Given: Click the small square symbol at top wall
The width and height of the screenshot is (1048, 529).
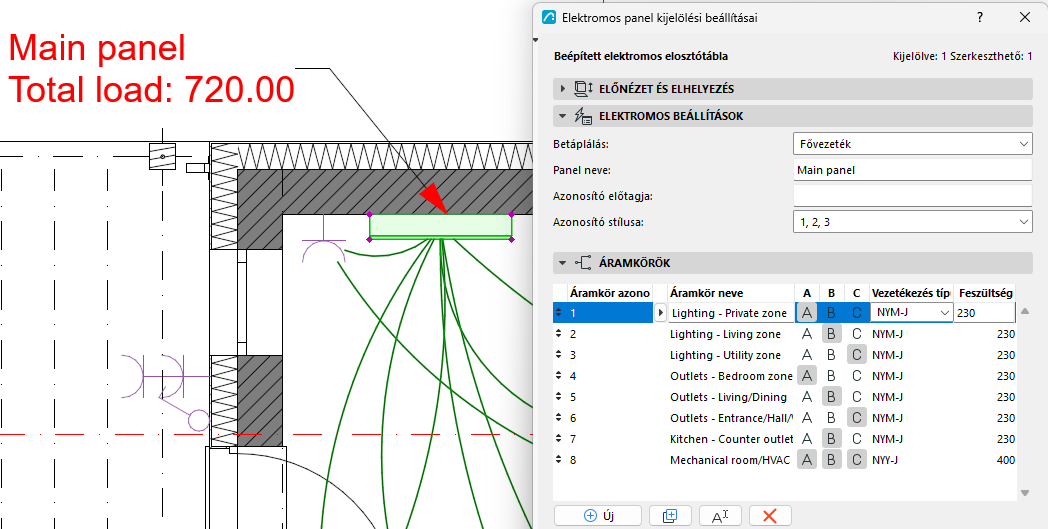Looking at the screenshot, I should point(162,156).
